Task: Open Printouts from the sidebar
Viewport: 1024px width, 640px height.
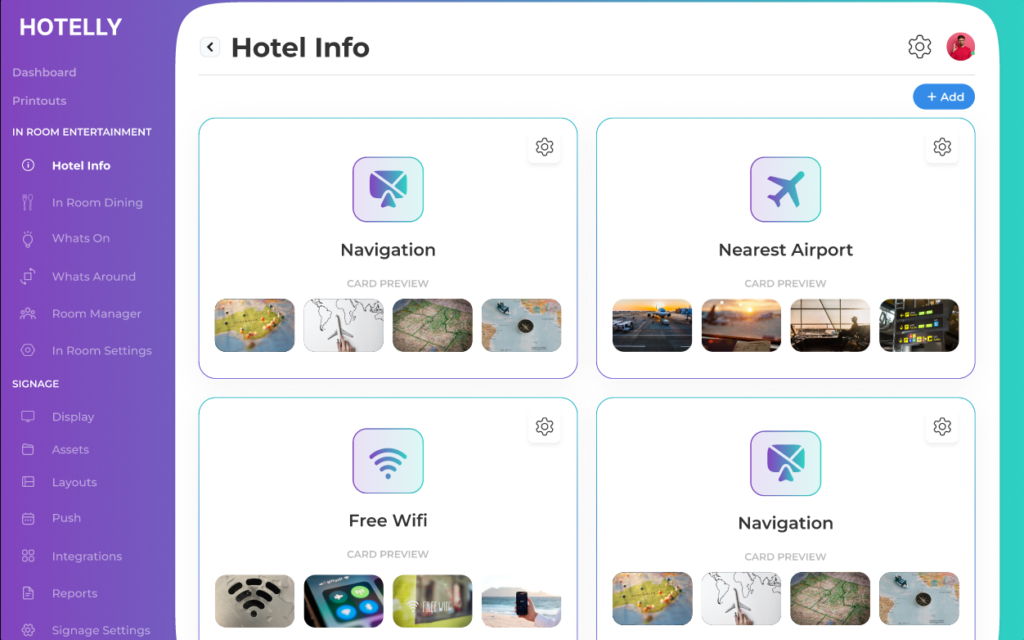Action: 39,101
